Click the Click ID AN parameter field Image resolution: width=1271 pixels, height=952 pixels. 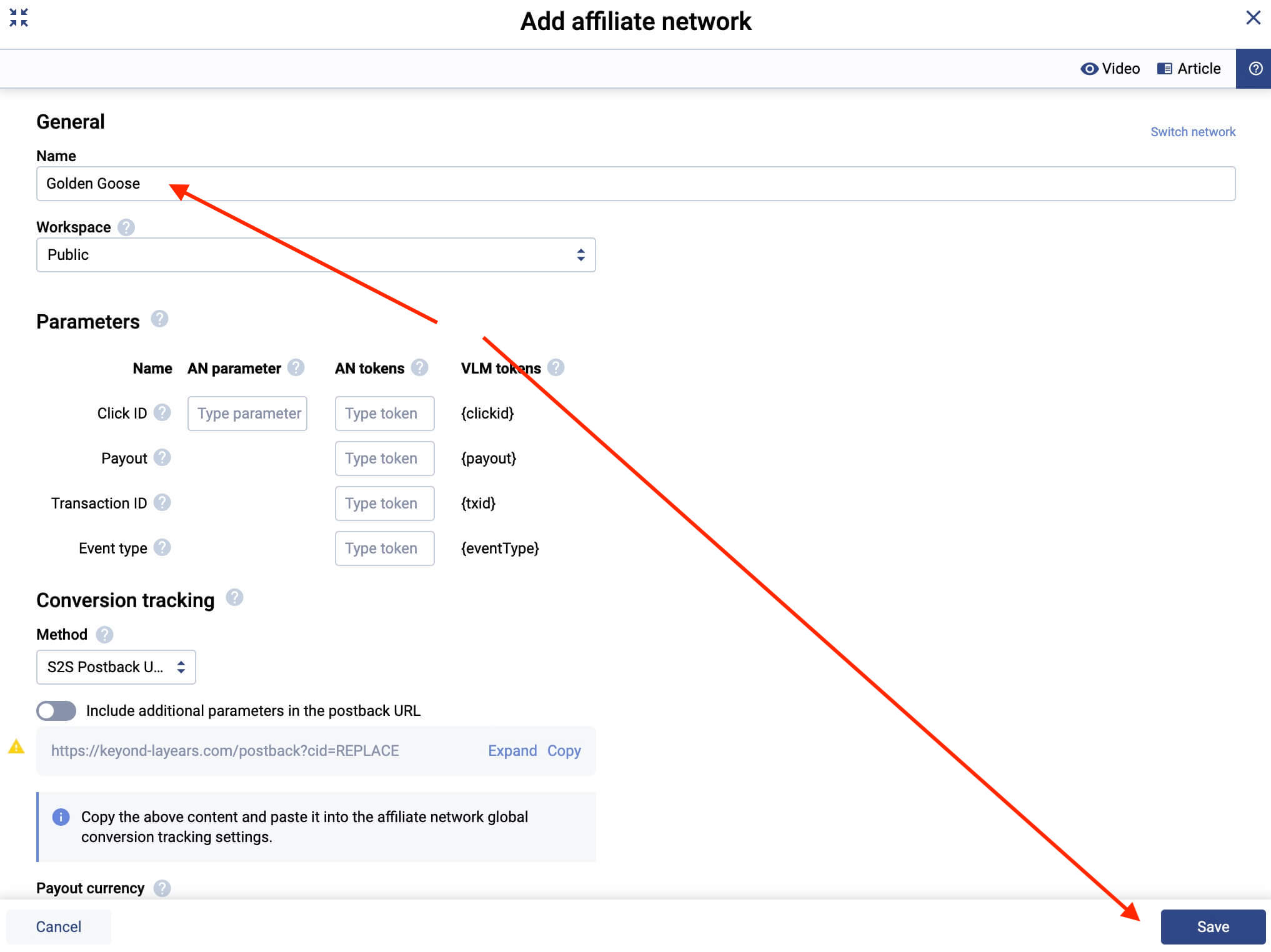247,414
